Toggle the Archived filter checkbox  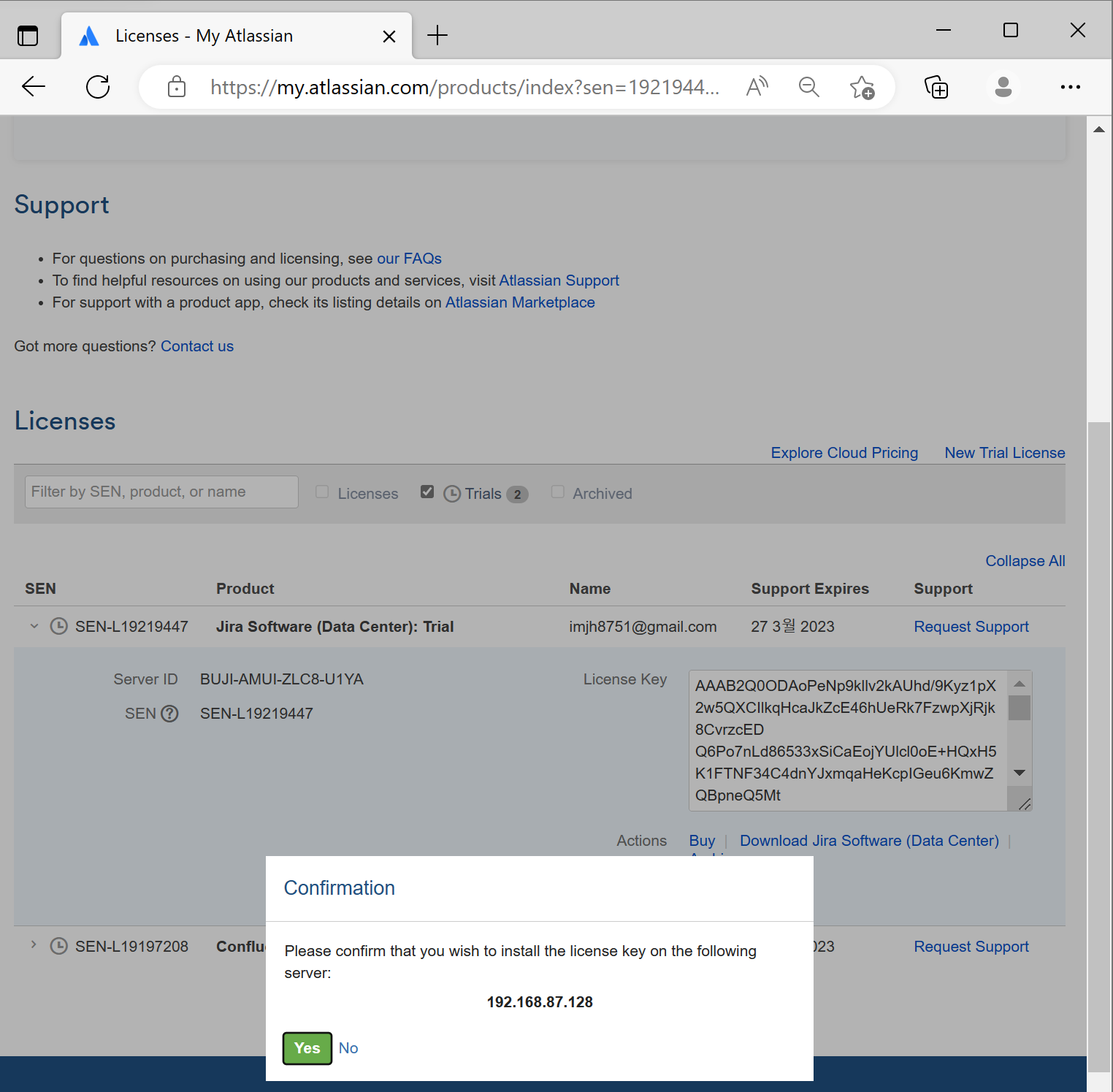(558, 492)
